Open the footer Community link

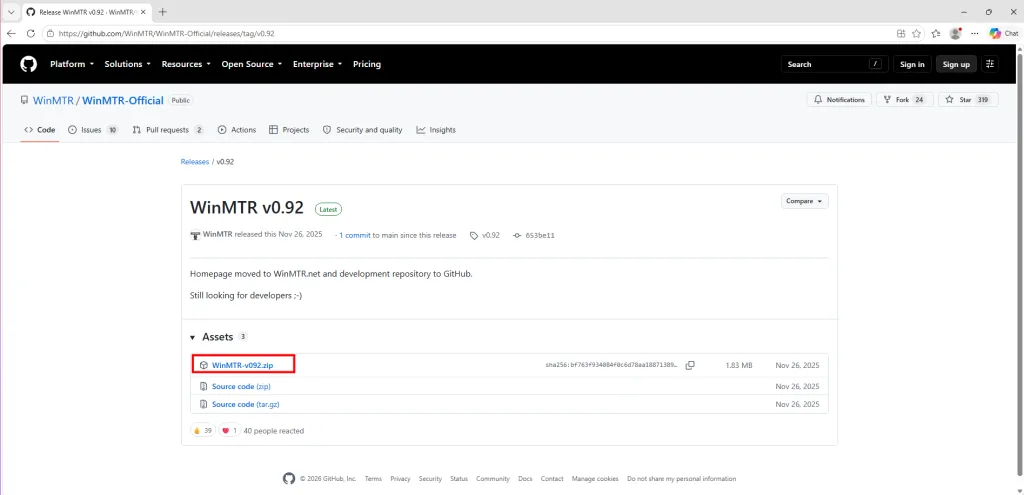point(493,479)
